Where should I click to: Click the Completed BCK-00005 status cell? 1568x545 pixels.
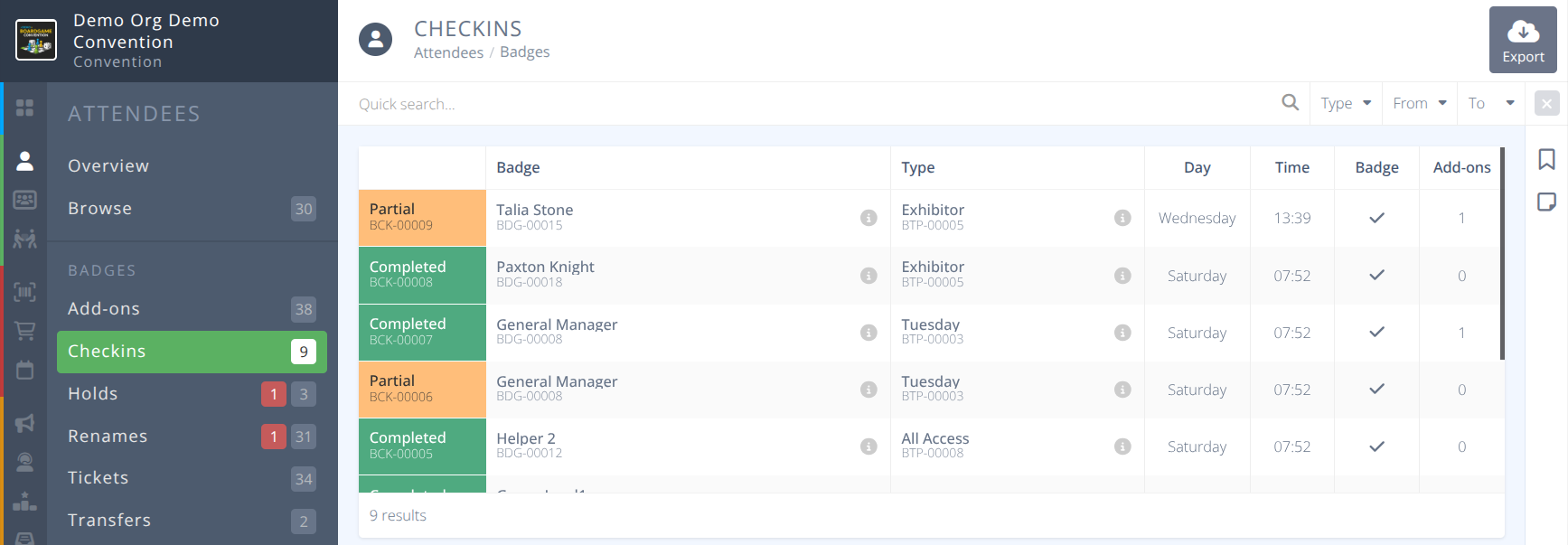(422, 446)
